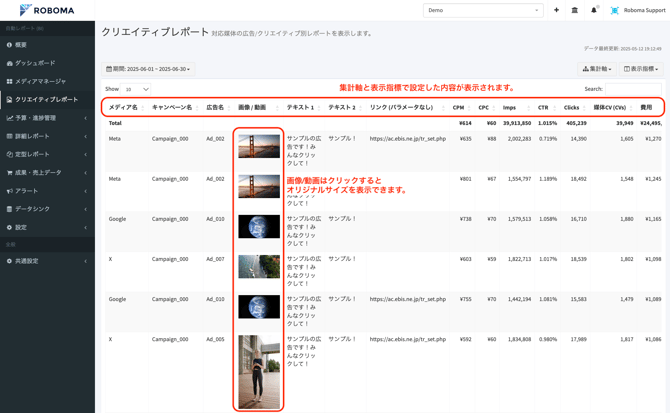
Task: Expand the データシンク submenu chevron
Action: coord(85,209)
